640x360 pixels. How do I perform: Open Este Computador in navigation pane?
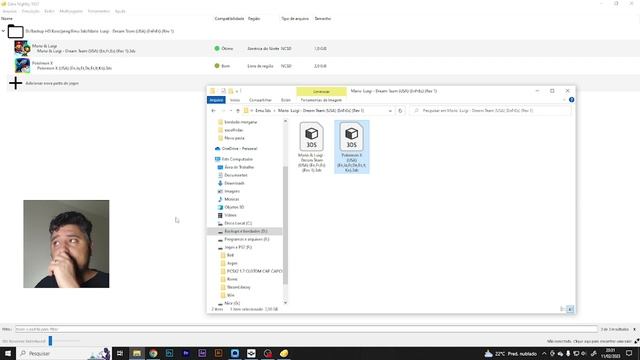pyautogui.click(x=233, y=159)
